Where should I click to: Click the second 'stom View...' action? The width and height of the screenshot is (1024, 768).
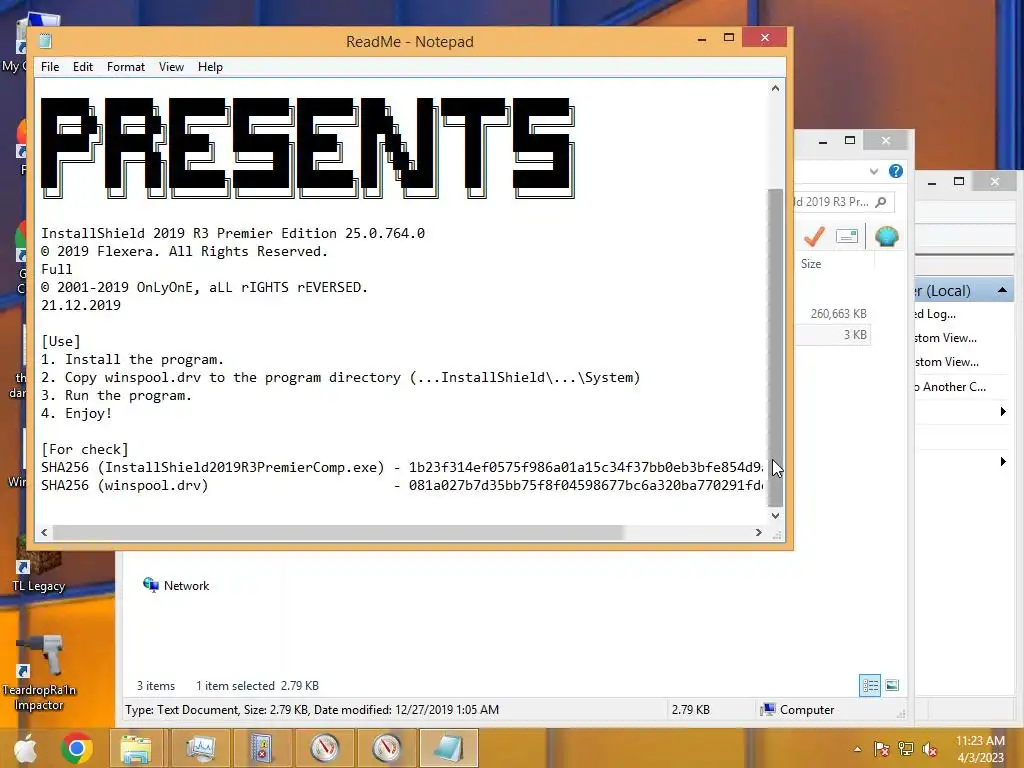[x=946, y=362]
